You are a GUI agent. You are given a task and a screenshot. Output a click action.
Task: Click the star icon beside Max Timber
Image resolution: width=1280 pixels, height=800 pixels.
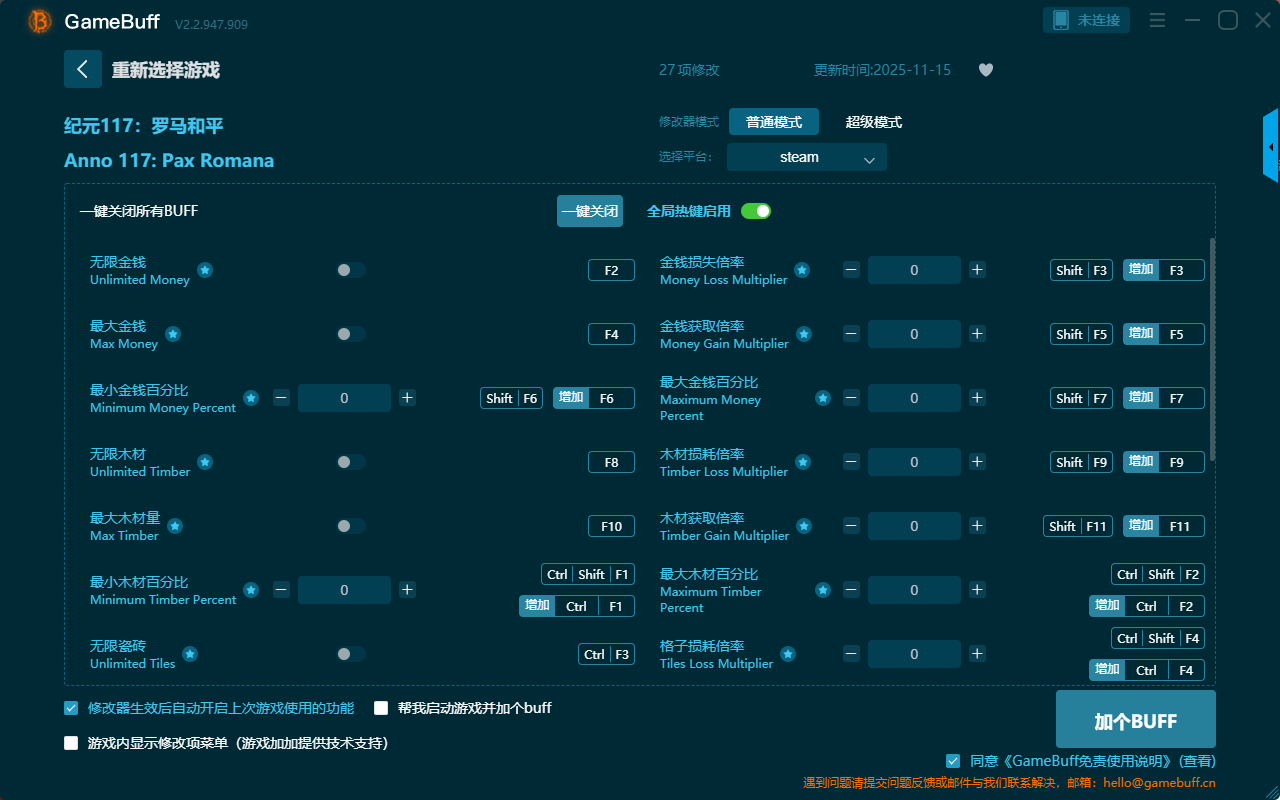click(175, 526)
